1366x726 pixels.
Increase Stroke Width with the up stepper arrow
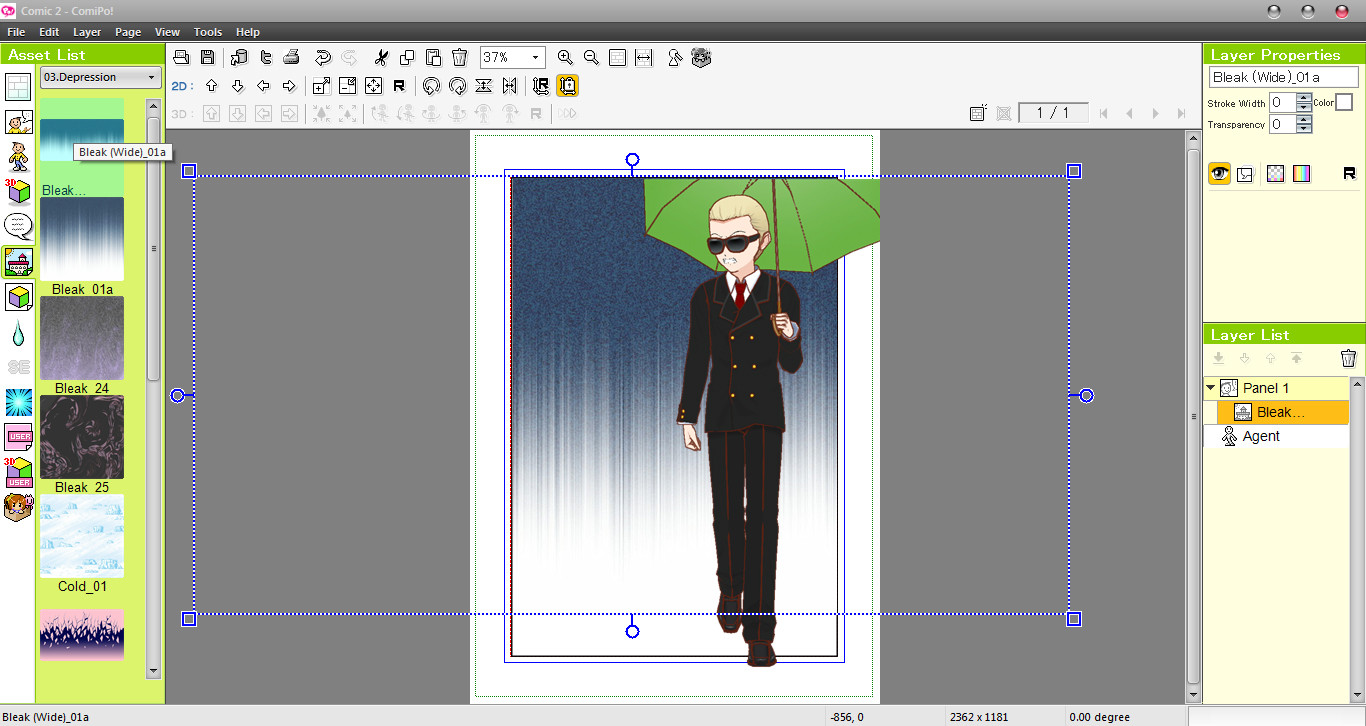pos(1304,98)
